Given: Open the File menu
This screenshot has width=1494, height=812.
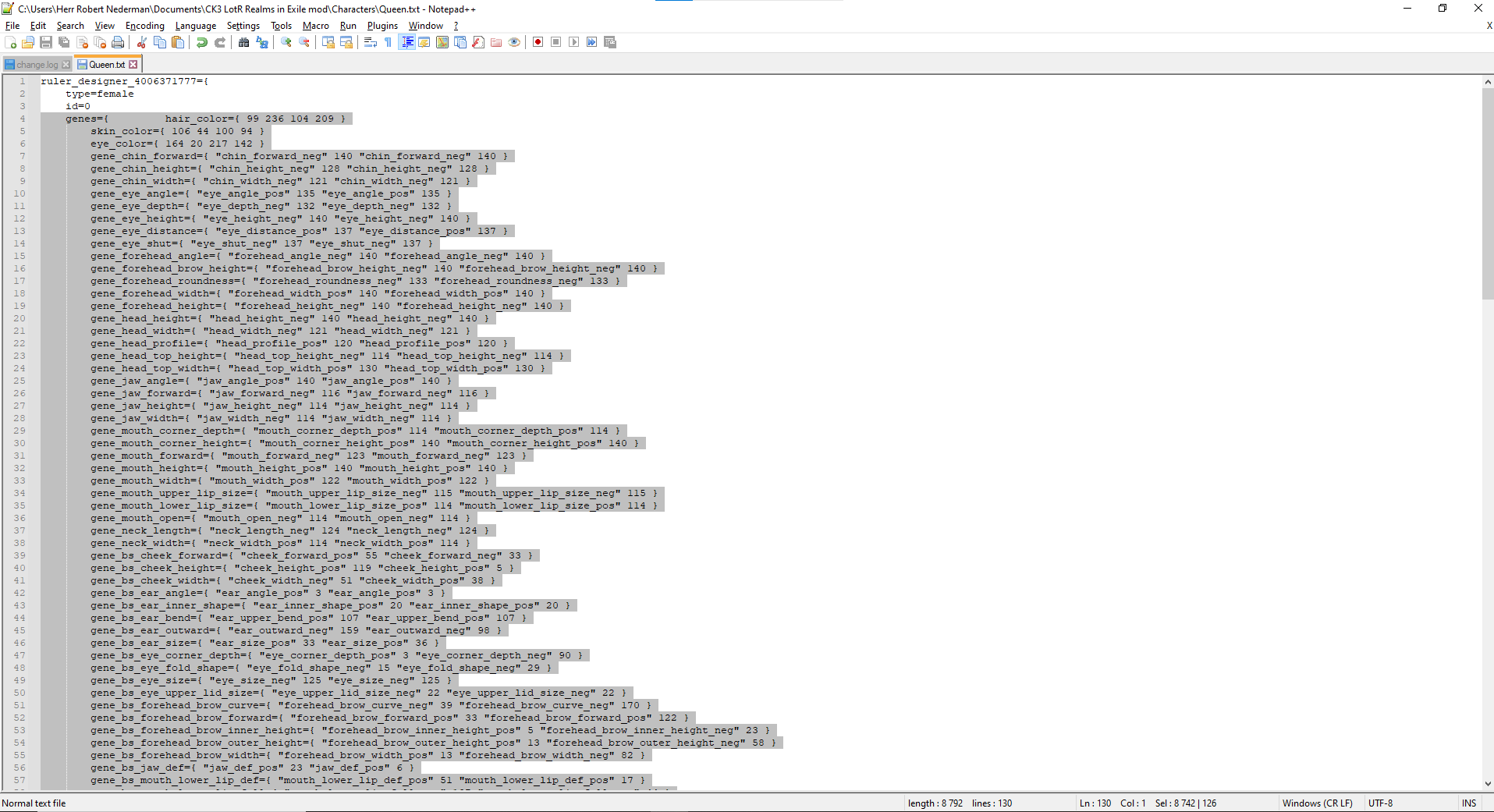Looking at the screenshot, I should [12, 26].
